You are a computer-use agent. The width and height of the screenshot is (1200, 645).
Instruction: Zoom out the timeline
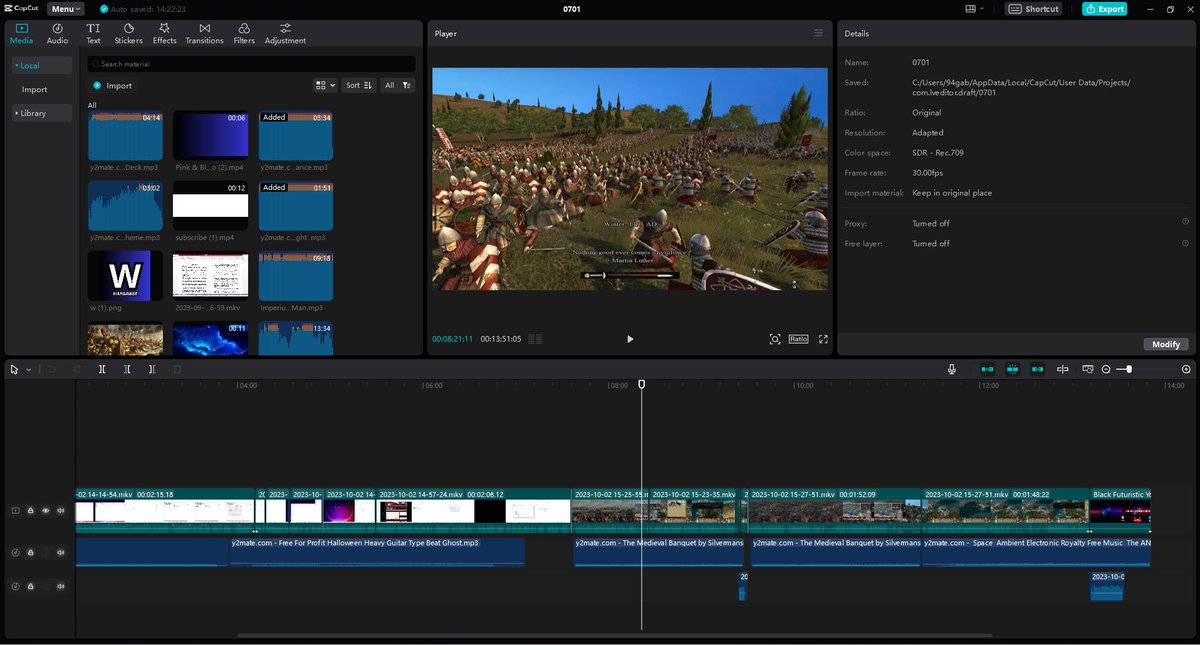click(x=1106, y=369)
